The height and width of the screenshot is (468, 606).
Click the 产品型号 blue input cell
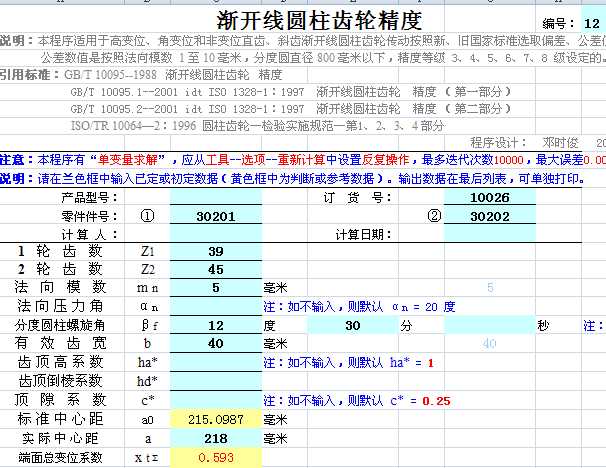[x=216, y=197]
